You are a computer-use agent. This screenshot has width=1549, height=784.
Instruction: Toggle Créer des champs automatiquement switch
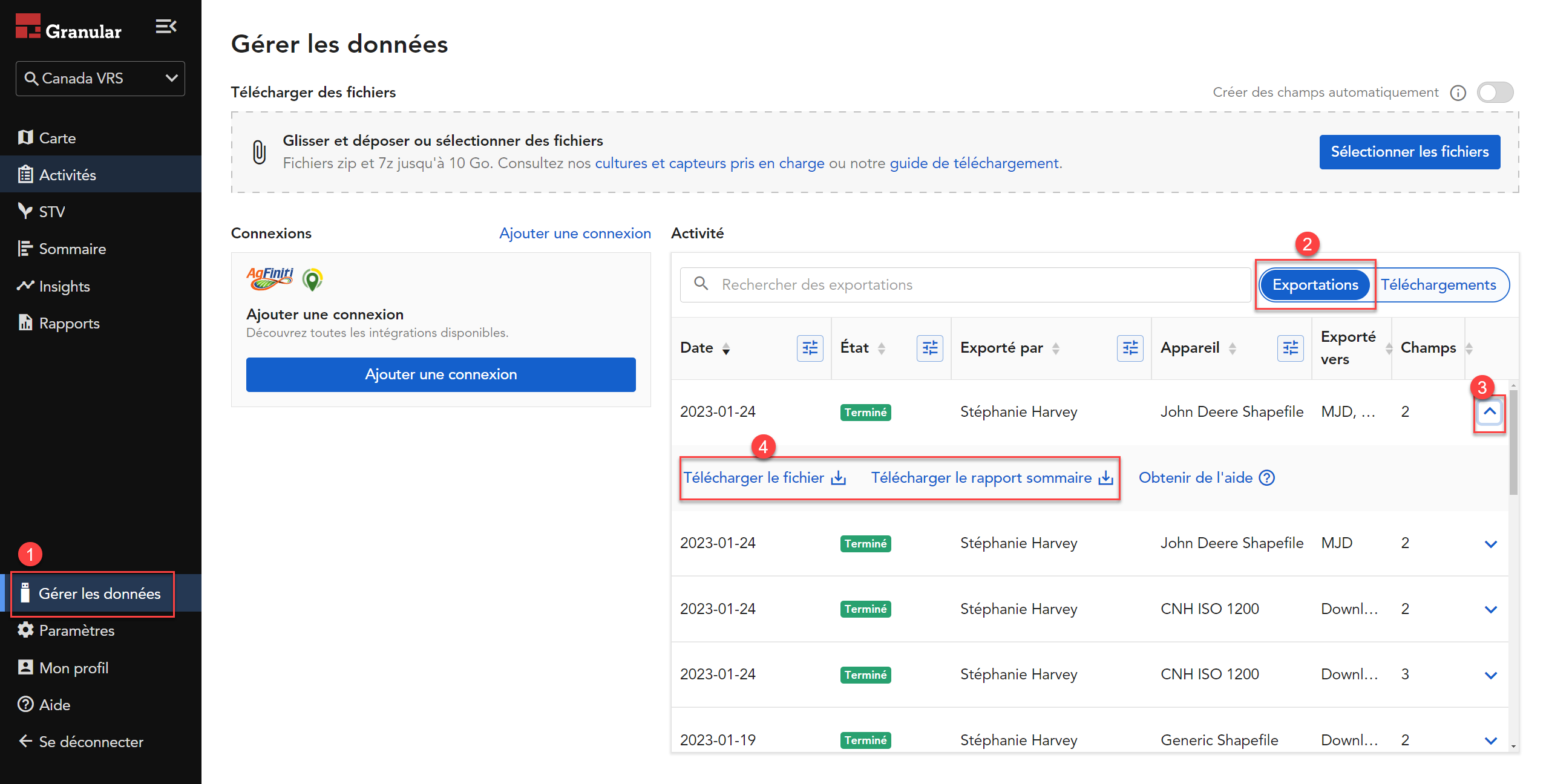(x=1495, y=93)
